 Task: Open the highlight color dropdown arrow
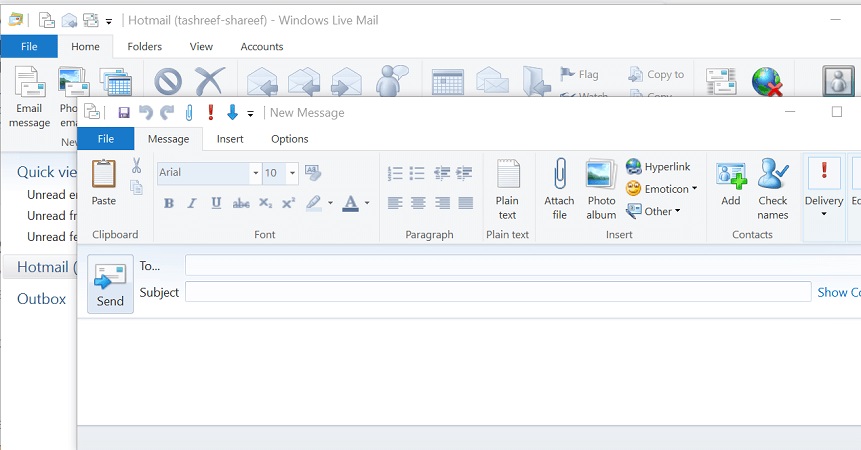(x=330, y=202)
